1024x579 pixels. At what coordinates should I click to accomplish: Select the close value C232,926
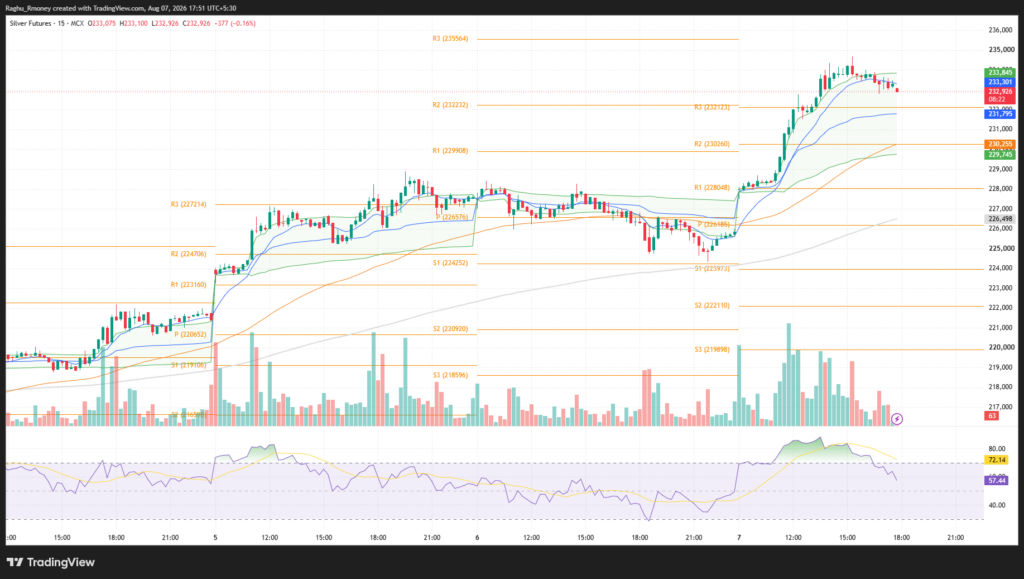pyautogui.click(x=197, y=23)
